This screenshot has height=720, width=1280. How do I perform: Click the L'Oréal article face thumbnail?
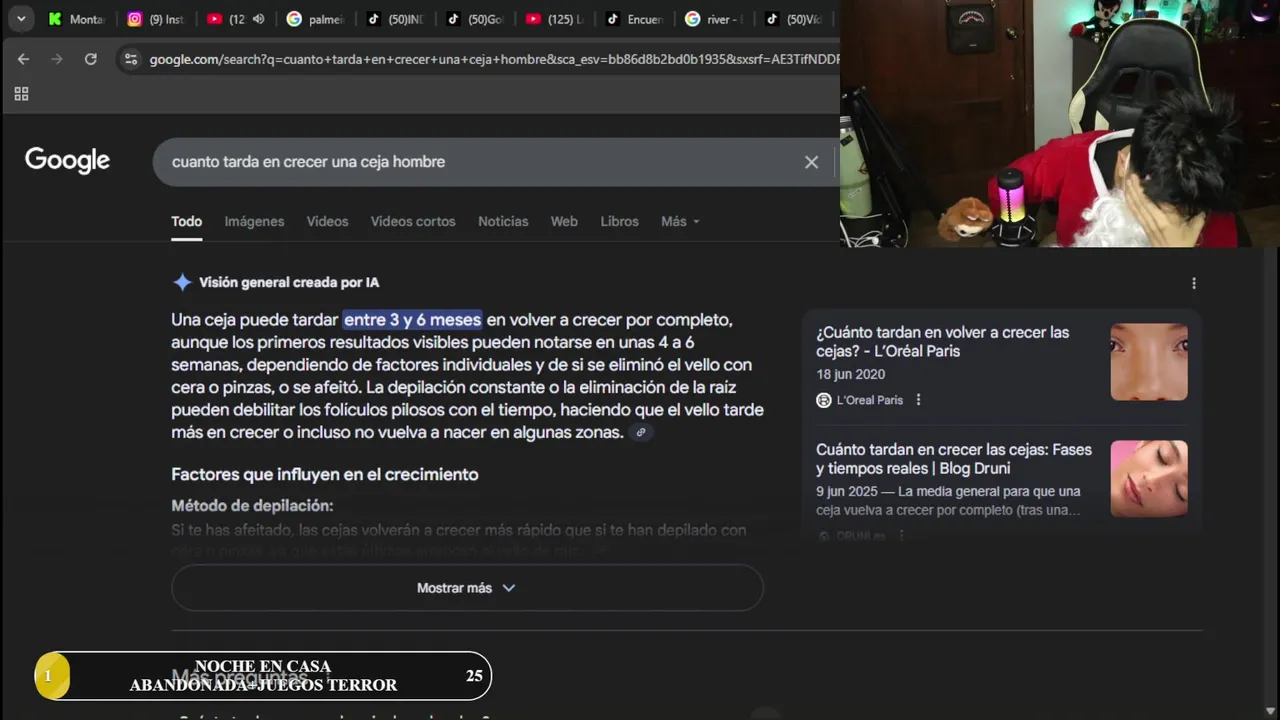pyautogui.click(x=1149, y=362)
